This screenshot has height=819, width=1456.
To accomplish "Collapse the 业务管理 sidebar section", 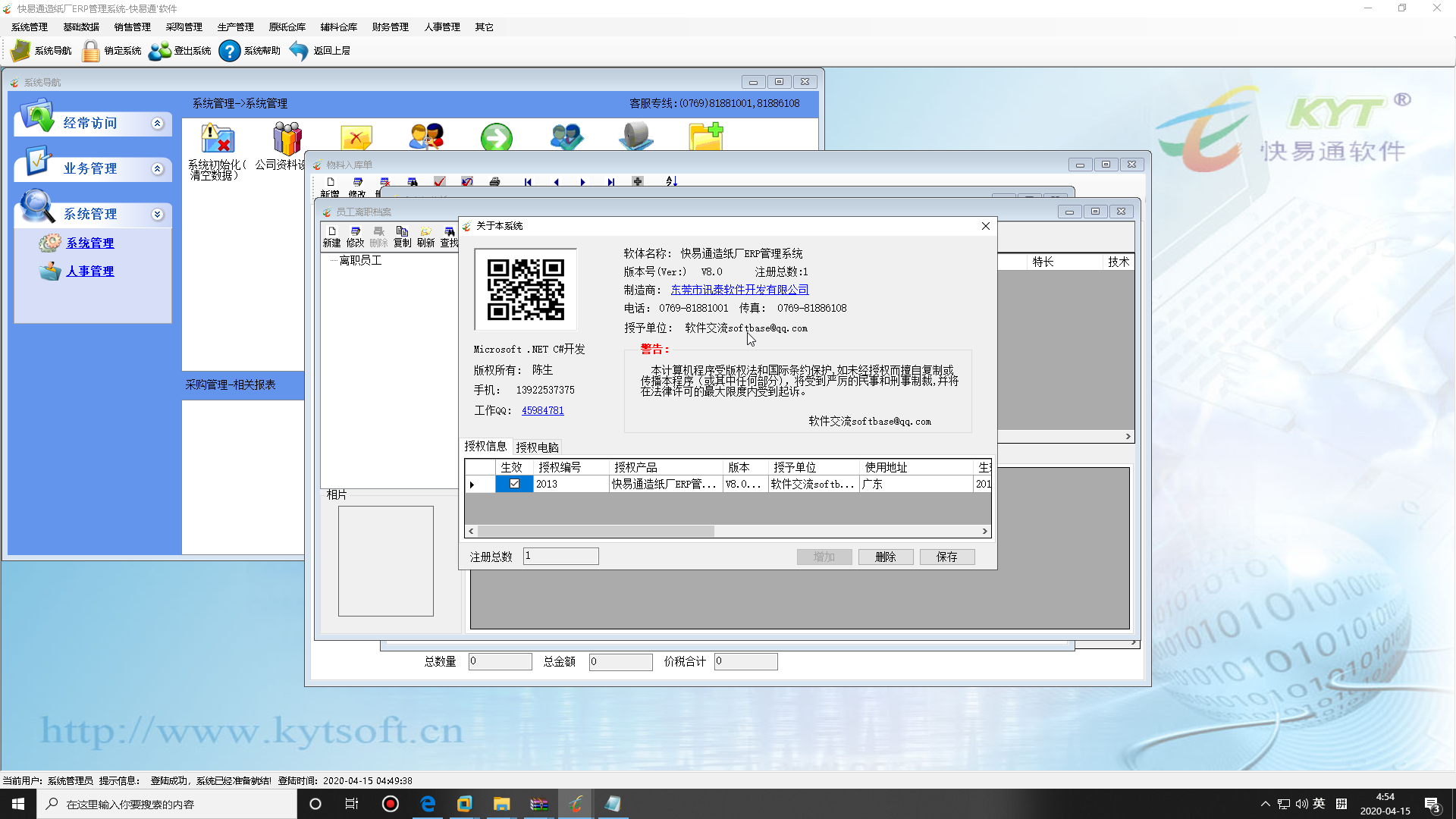I will tap(157, 169).
